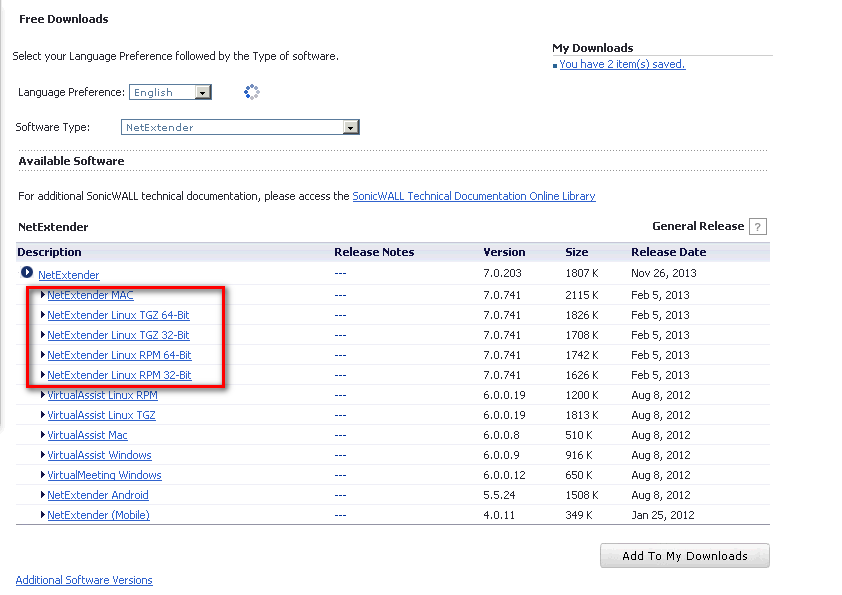Click the 1742 K size value
The width and height of the screenshot is (842, 595).
pyautogui.click(x=582, y=355)
